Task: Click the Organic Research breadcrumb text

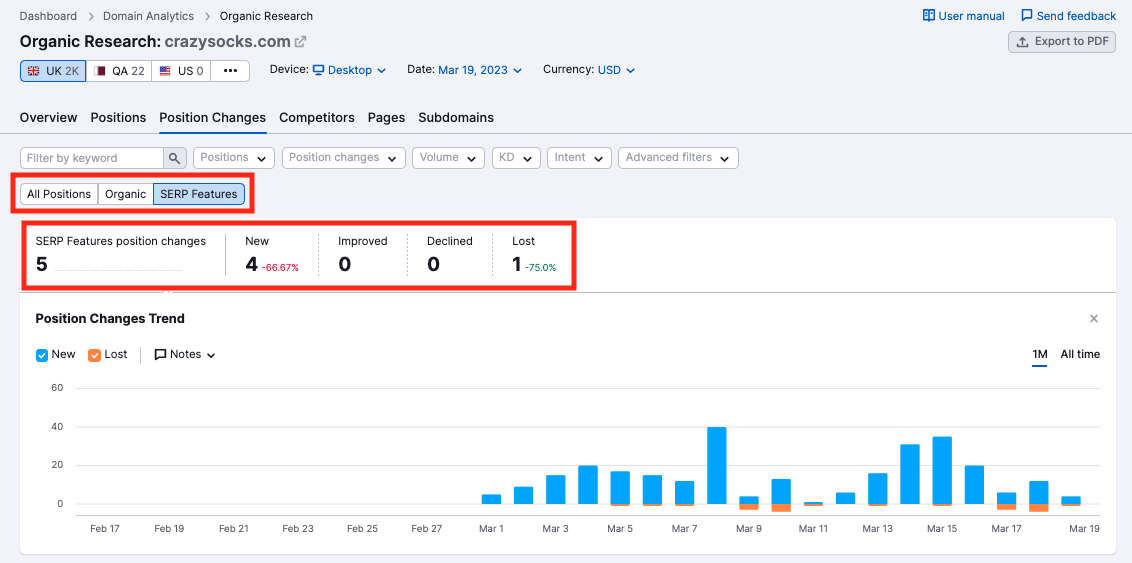Action: tap(266, 16)
